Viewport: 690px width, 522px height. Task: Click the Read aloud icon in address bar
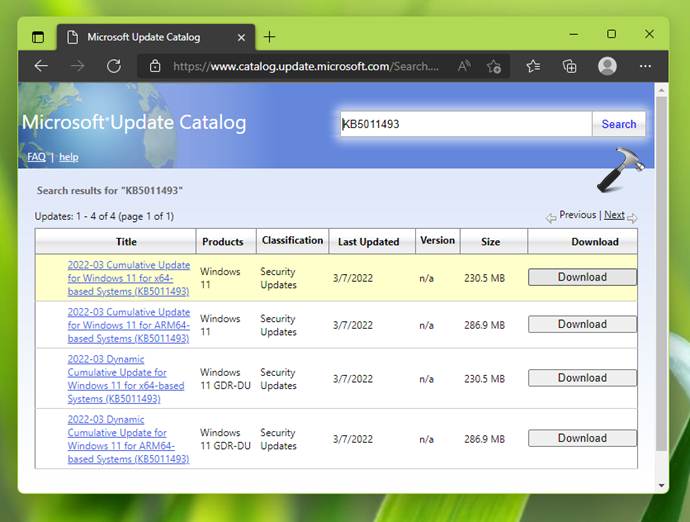click(x=464, y=66)
